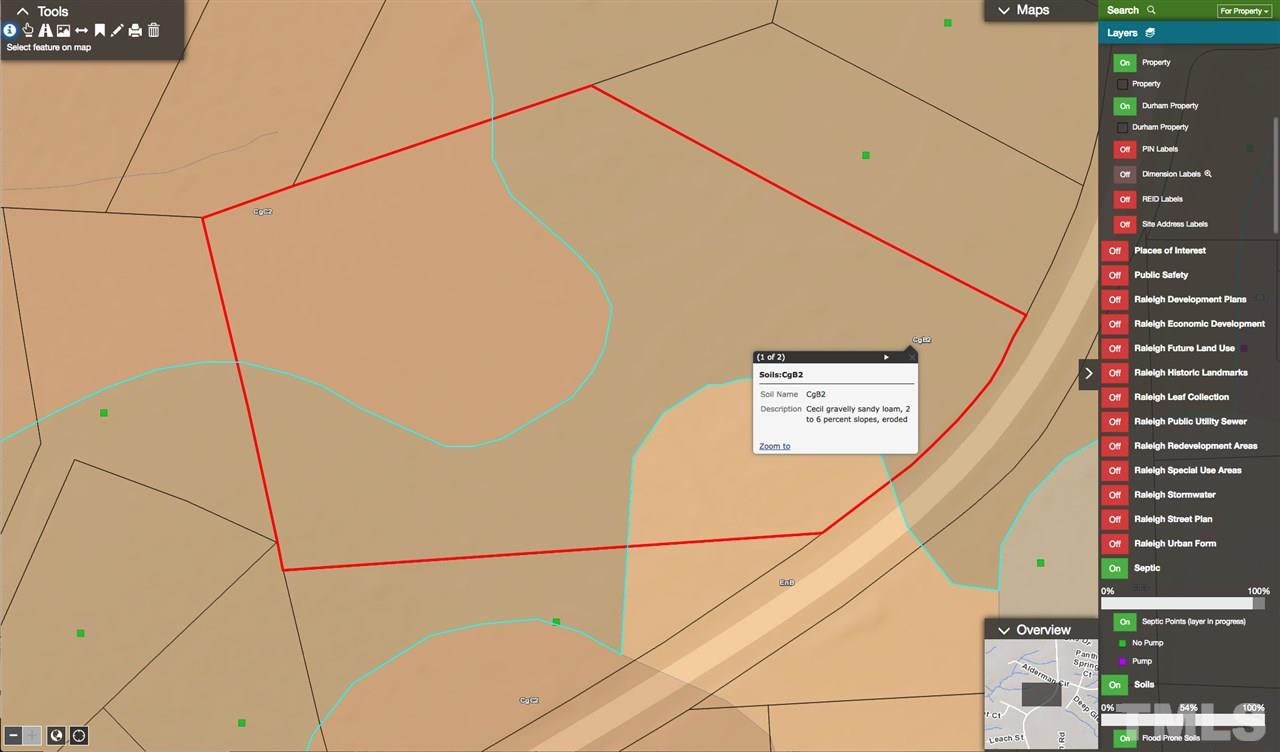Collapse the Tools panel chevron
The height and width of the screenshot is (752, 1280).
23,11
